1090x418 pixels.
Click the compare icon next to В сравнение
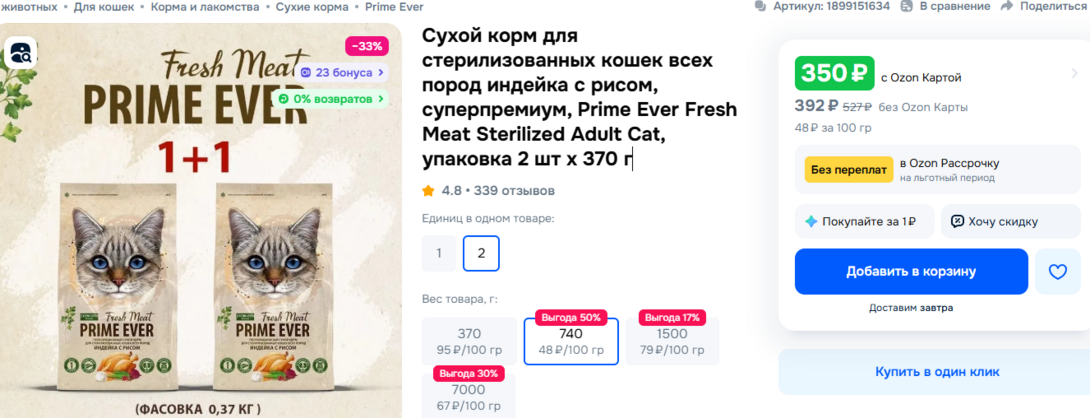908,7
